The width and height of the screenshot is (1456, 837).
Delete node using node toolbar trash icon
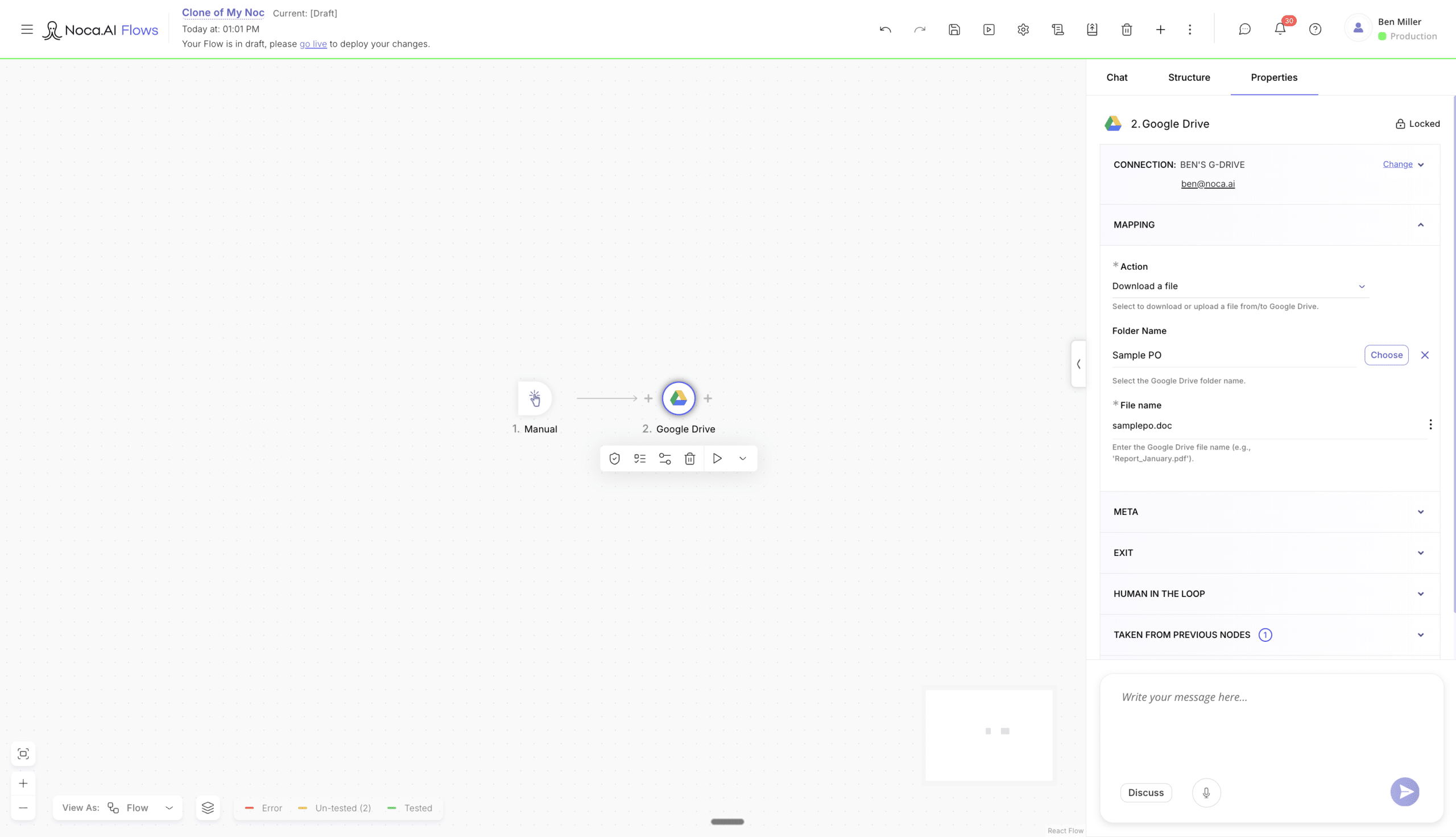689,458
